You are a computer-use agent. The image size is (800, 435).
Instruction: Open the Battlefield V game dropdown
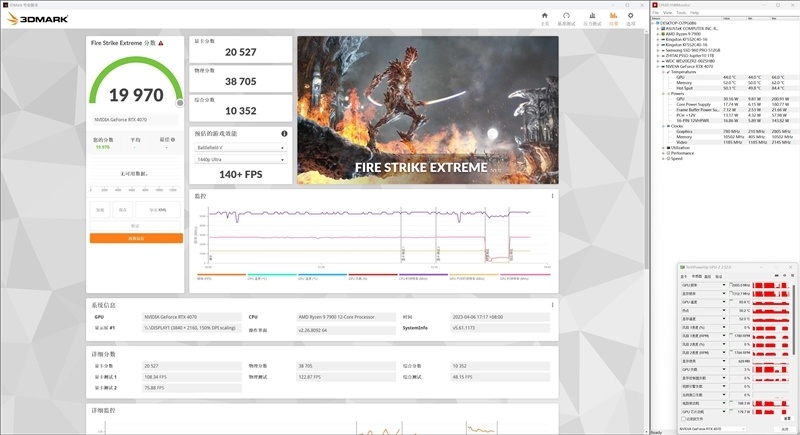pos(240,147)
